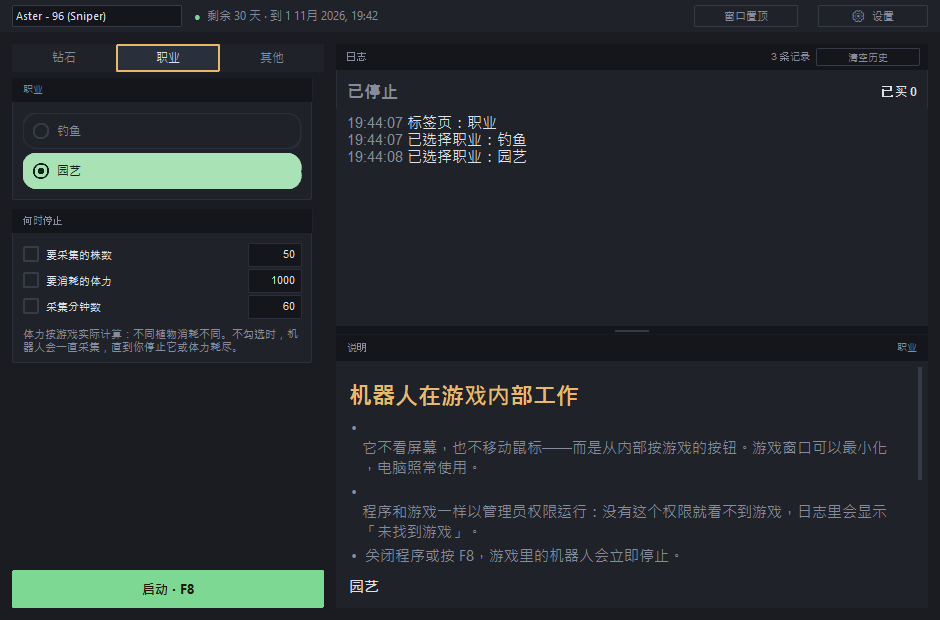Screen dimensions: 940x620
Task: Click log entry 19:44:07 标签页：职业
Action: click(x=421, y=122)
